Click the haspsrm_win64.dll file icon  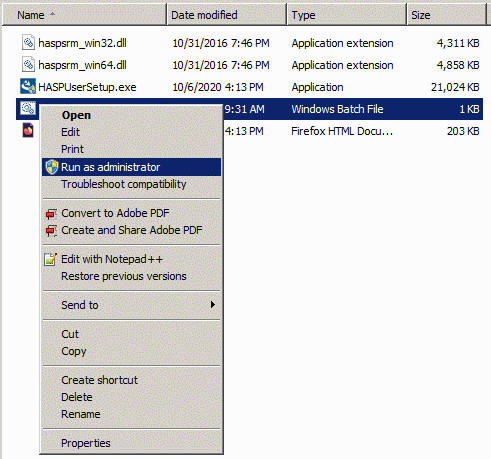28,65
